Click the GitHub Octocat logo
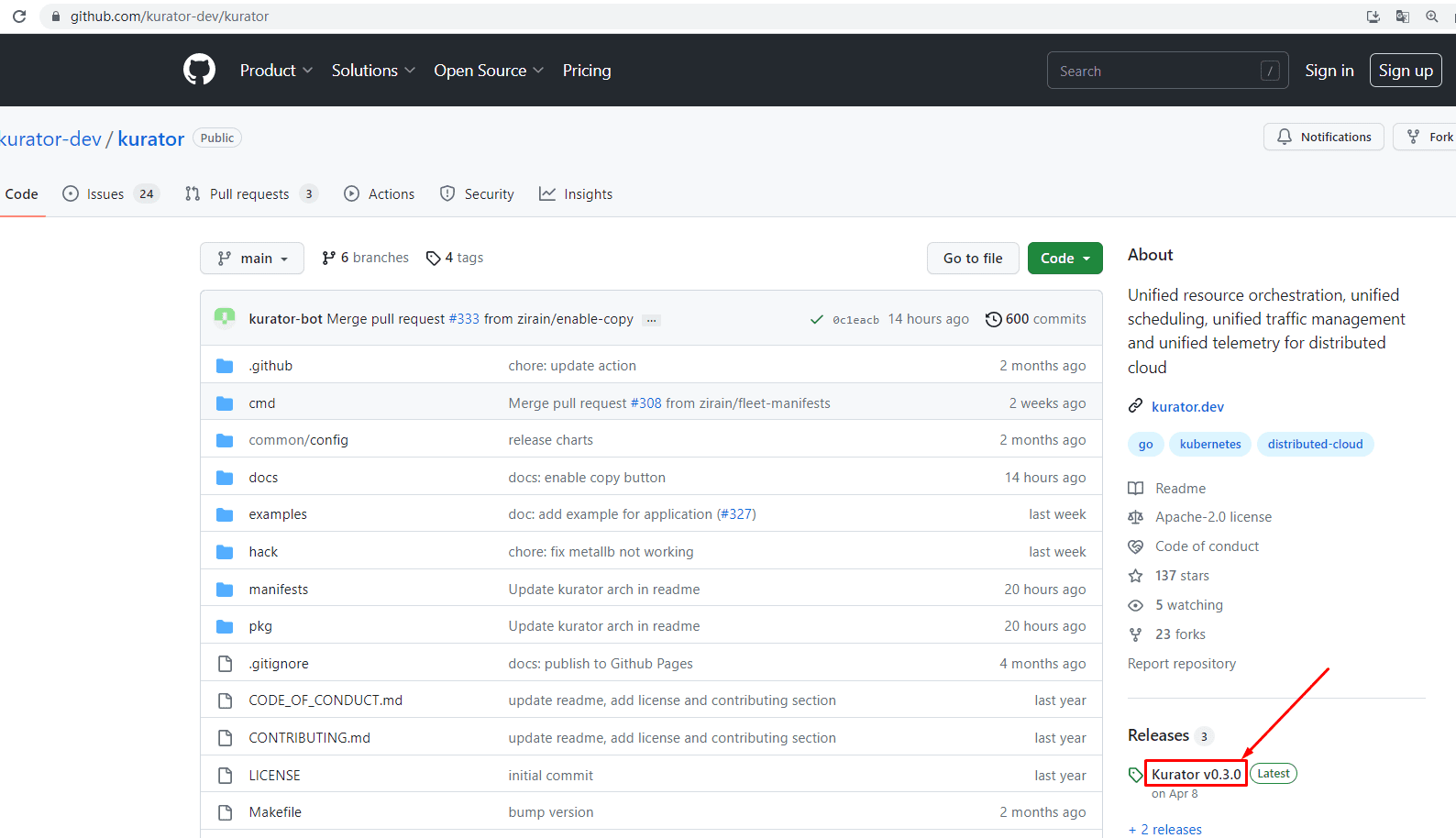 pos(199,70)
